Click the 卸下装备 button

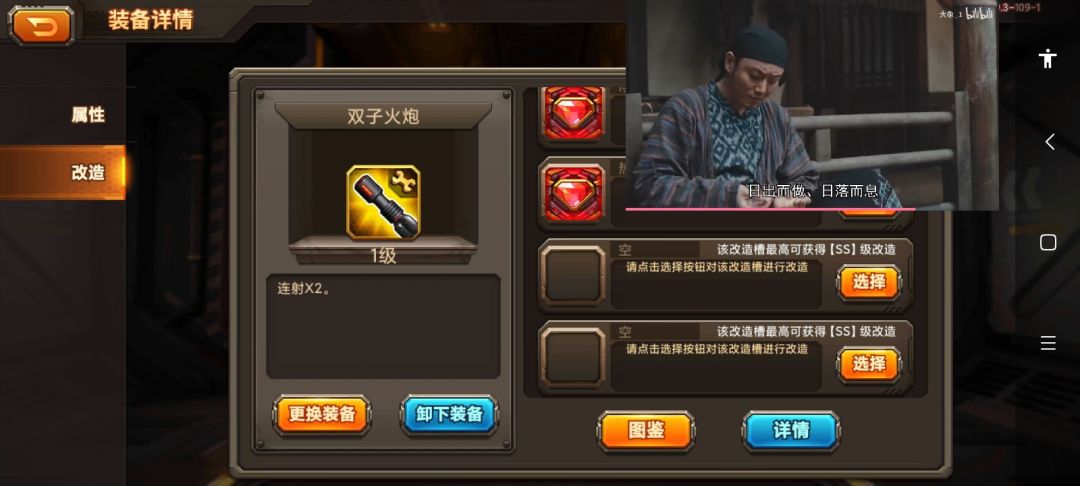coord(449,414)
